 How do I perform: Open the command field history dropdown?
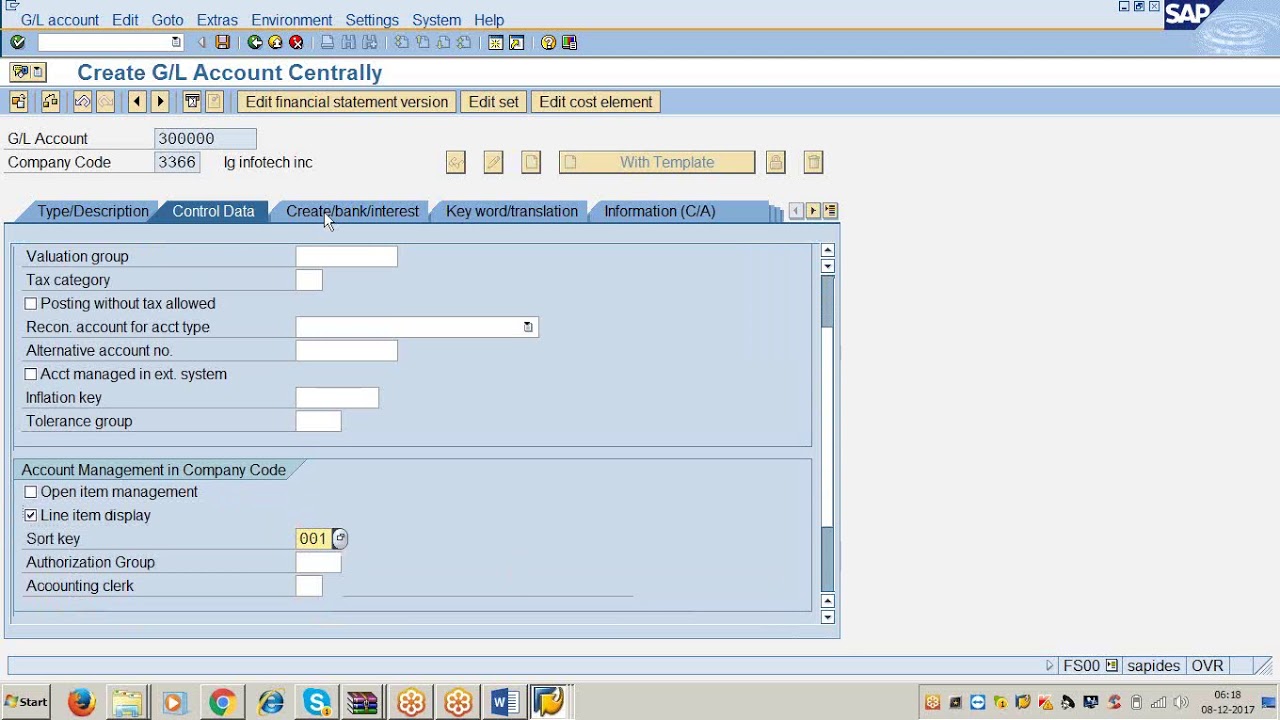tap(176, 42)
